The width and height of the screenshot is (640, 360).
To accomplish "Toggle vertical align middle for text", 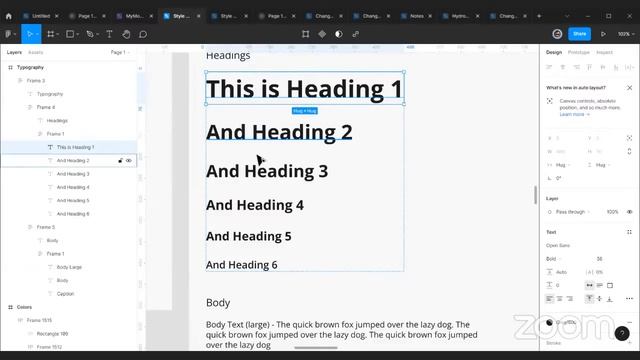I will pos(600,299).
